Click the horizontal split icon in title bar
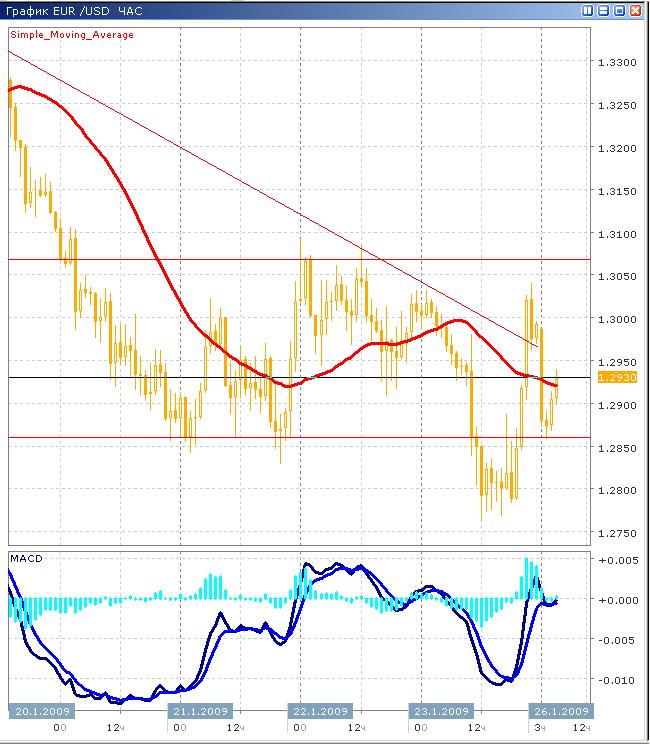The image size is (650, 744). click(x=604, y=11)
